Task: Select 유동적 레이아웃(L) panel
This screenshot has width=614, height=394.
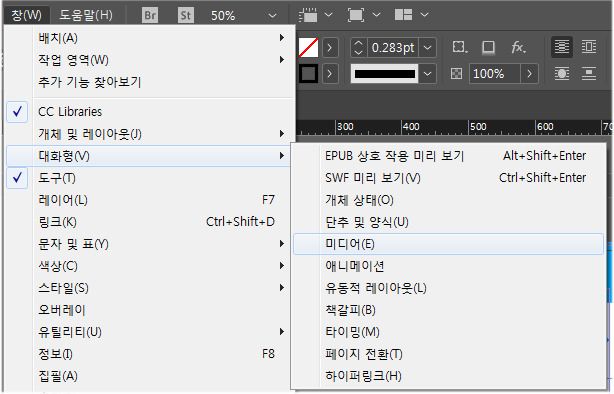Action: click(x=449, y=288)
